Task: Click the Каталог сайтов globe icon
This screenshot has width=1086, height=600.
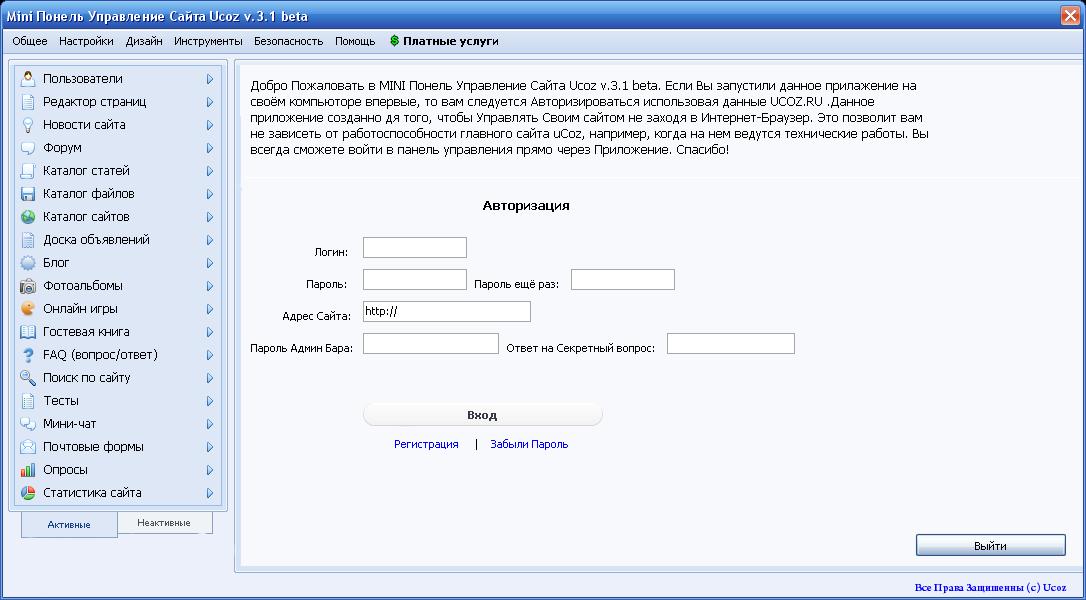Action: (28, 217)
